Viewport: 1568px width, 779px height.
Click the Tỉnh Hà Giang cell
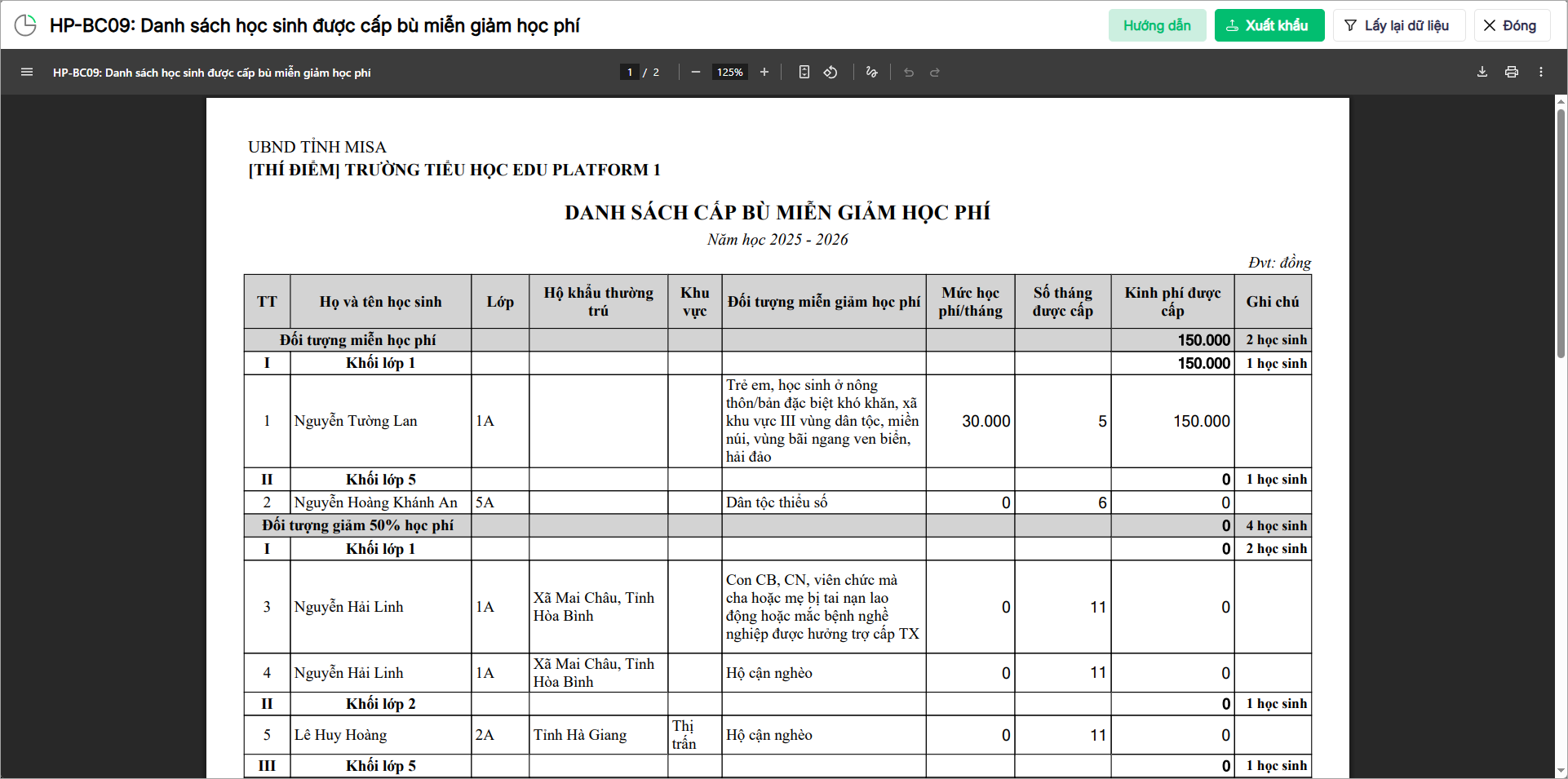pyautogui.click(x=599, y=735)
